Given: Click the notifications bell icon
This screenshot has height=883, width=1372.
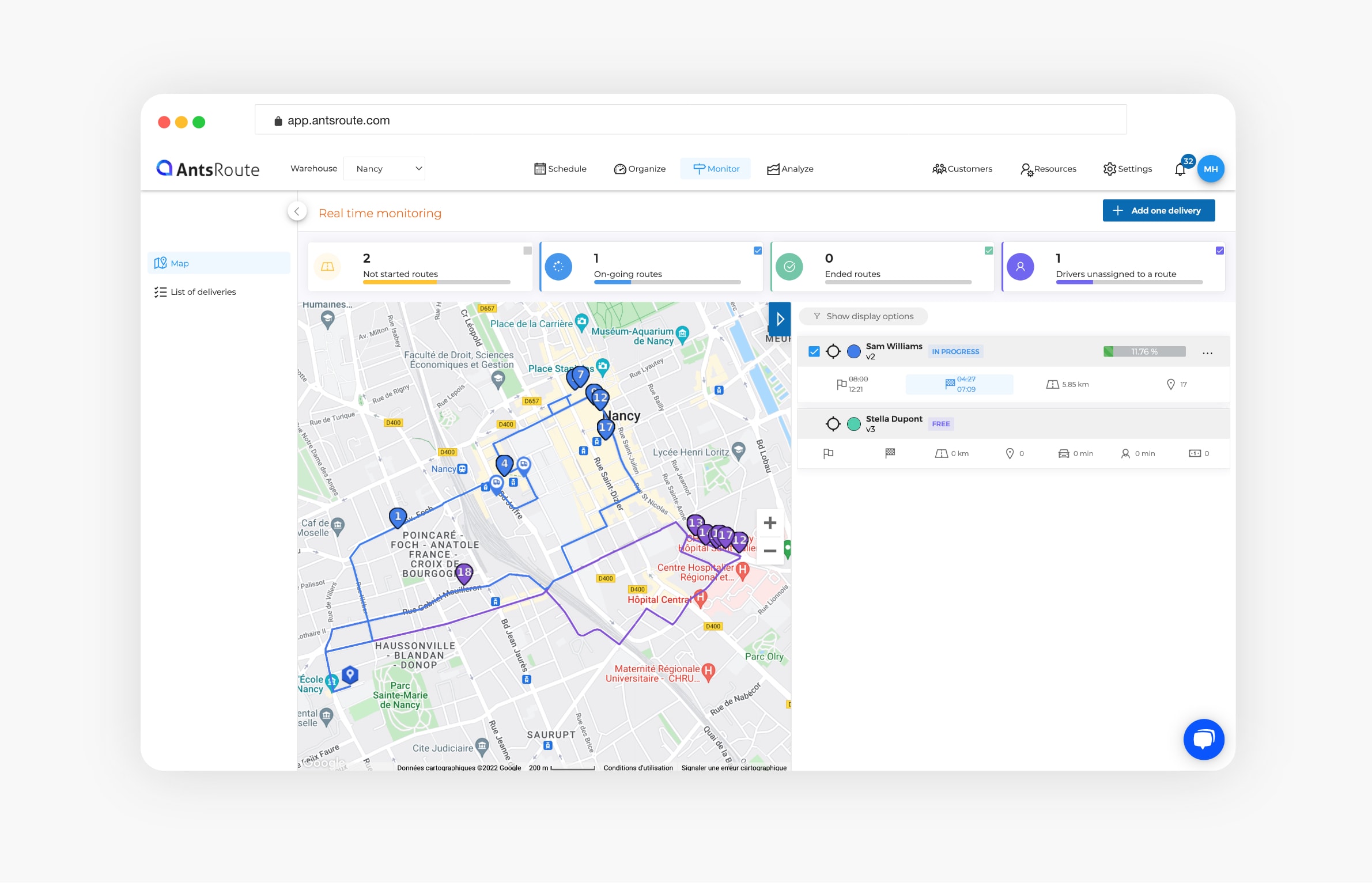Looking at the screenshot, I should (x=1180, y=169).
